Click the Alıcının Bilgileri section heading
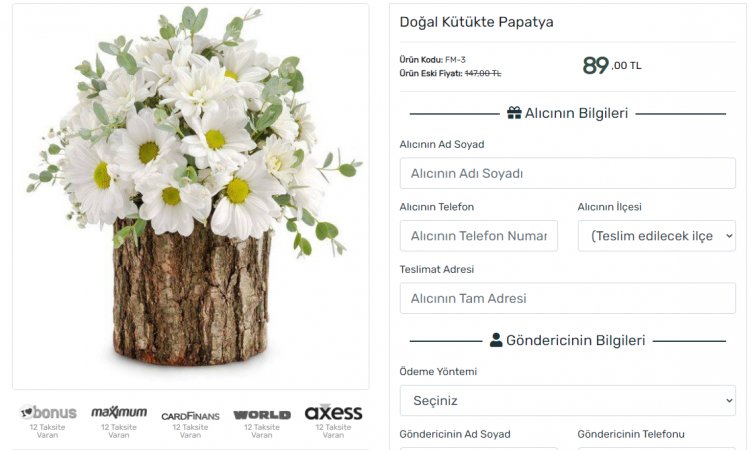 pyautogui.click(x=576, y=113)
